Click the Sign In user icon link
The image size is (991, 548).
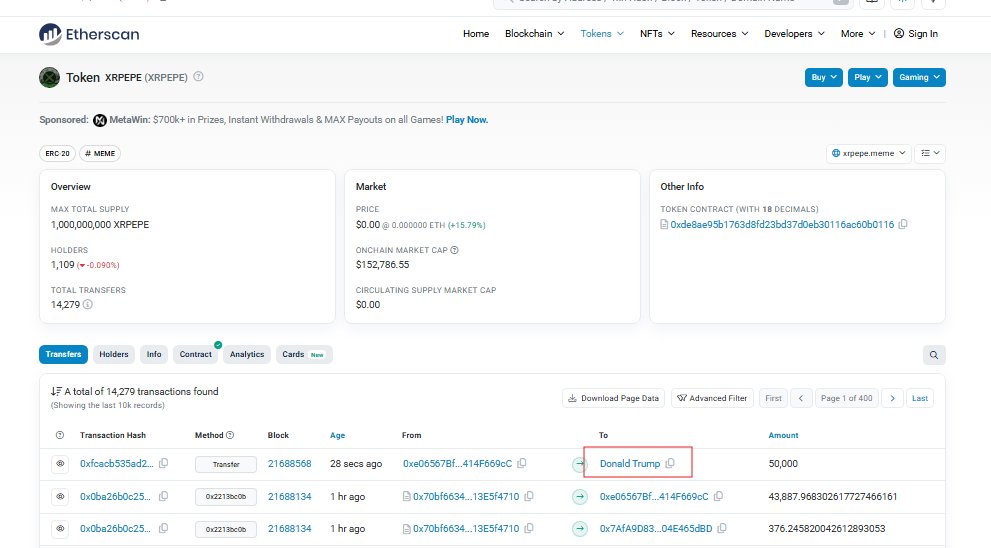tap(916, 34)
